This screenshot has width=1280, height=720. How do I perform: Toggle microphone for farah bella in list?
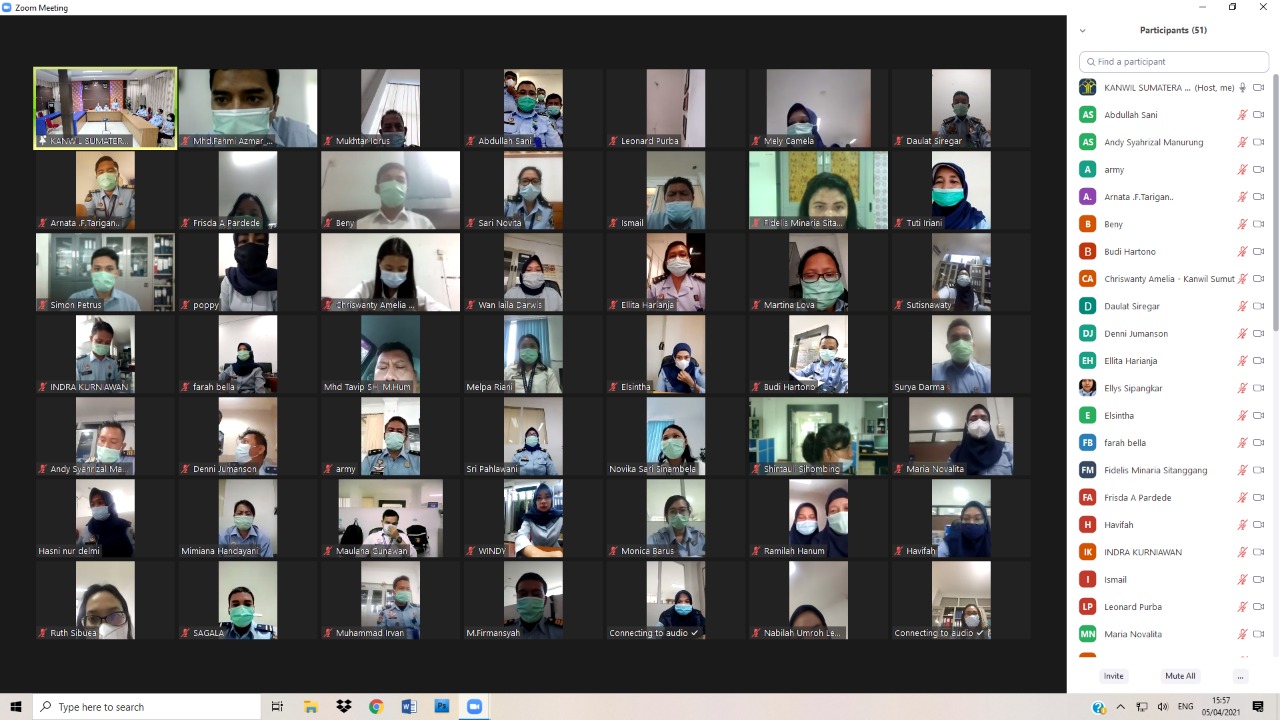(x=1242, y=443)
